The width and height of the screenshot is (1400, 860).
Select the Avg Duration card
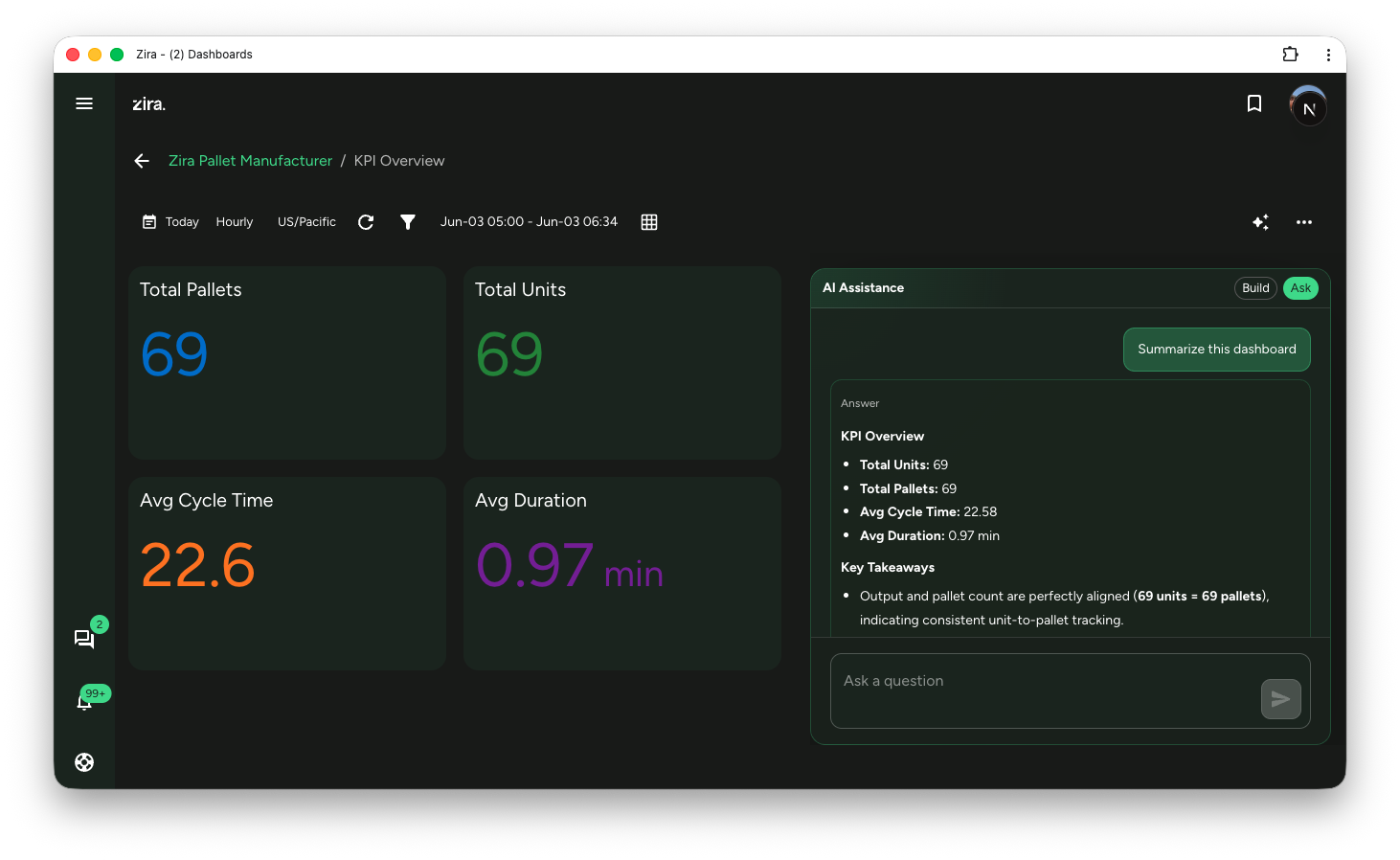tap(622, 574)
